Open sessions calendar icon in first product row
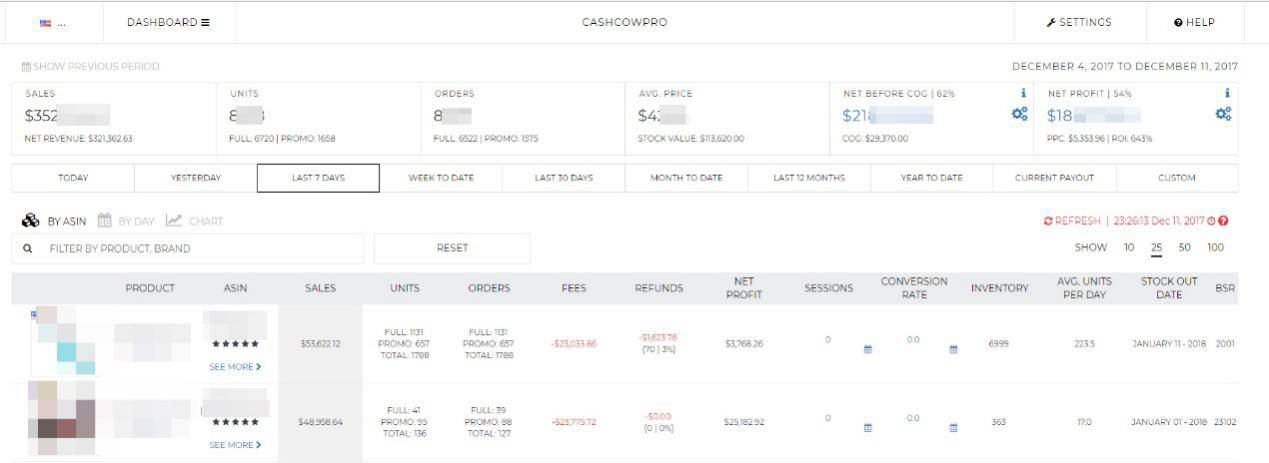1269x463 pixels. [x=868, y=349]
